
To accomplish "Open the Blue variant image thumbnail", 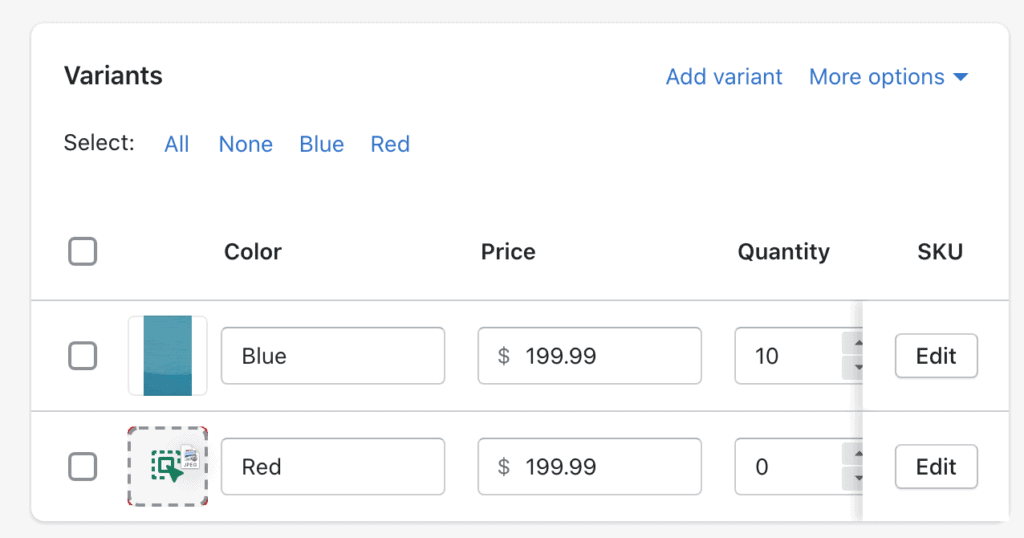I will pyautogui.click(x=168, y=356).
